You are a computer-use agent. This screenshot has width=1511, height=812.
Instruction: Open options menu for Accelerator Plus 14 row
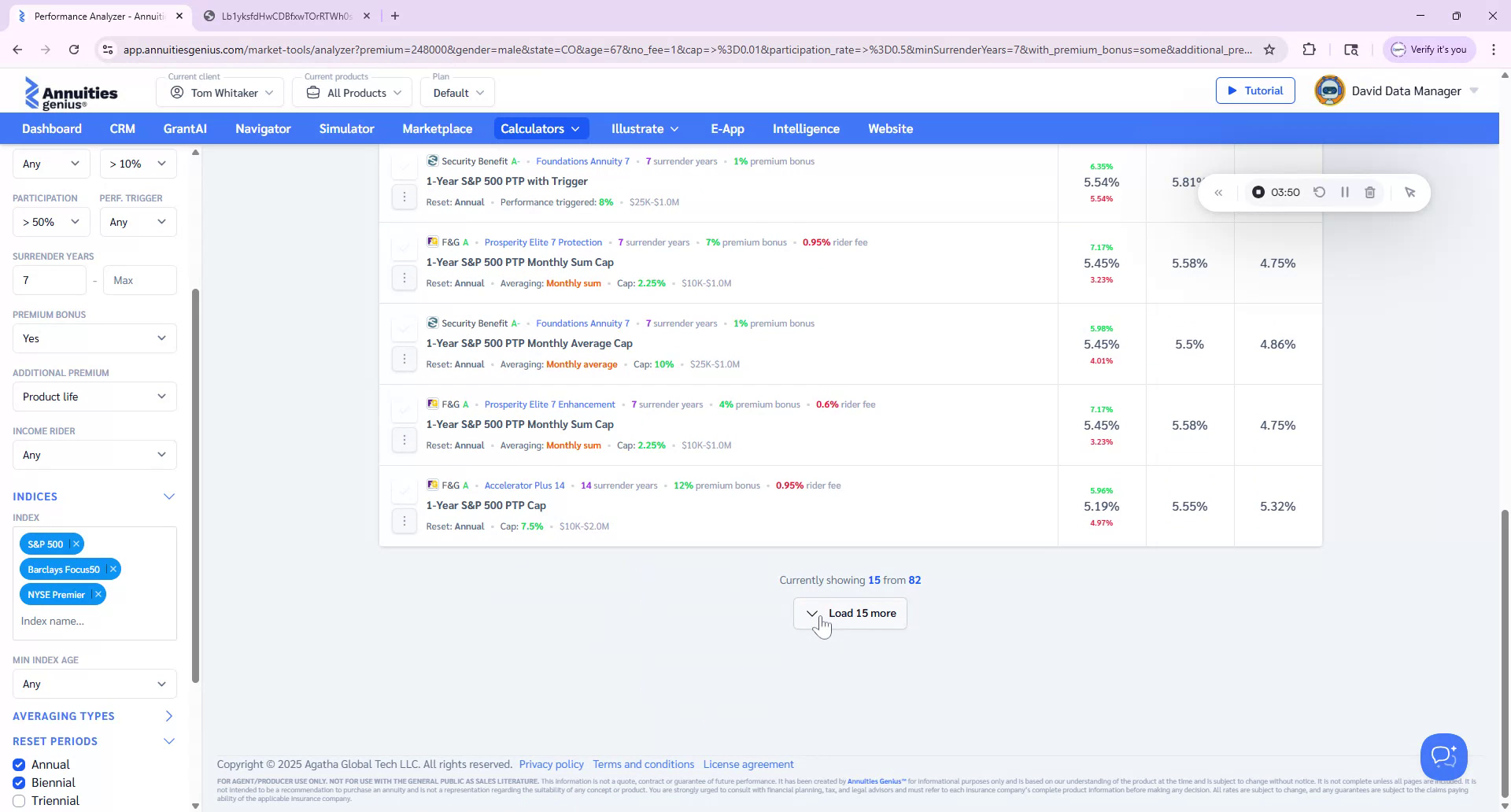405,520
